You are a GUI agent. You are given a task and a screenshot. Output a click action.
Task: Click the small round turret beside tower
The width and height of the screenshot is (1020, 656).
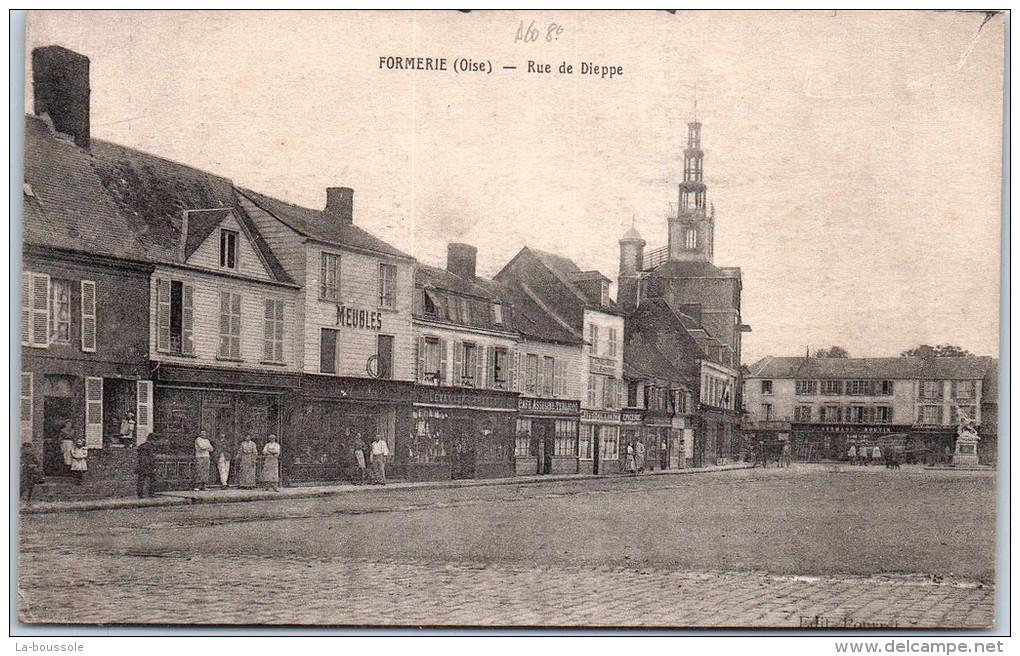[x=631, y=256]
